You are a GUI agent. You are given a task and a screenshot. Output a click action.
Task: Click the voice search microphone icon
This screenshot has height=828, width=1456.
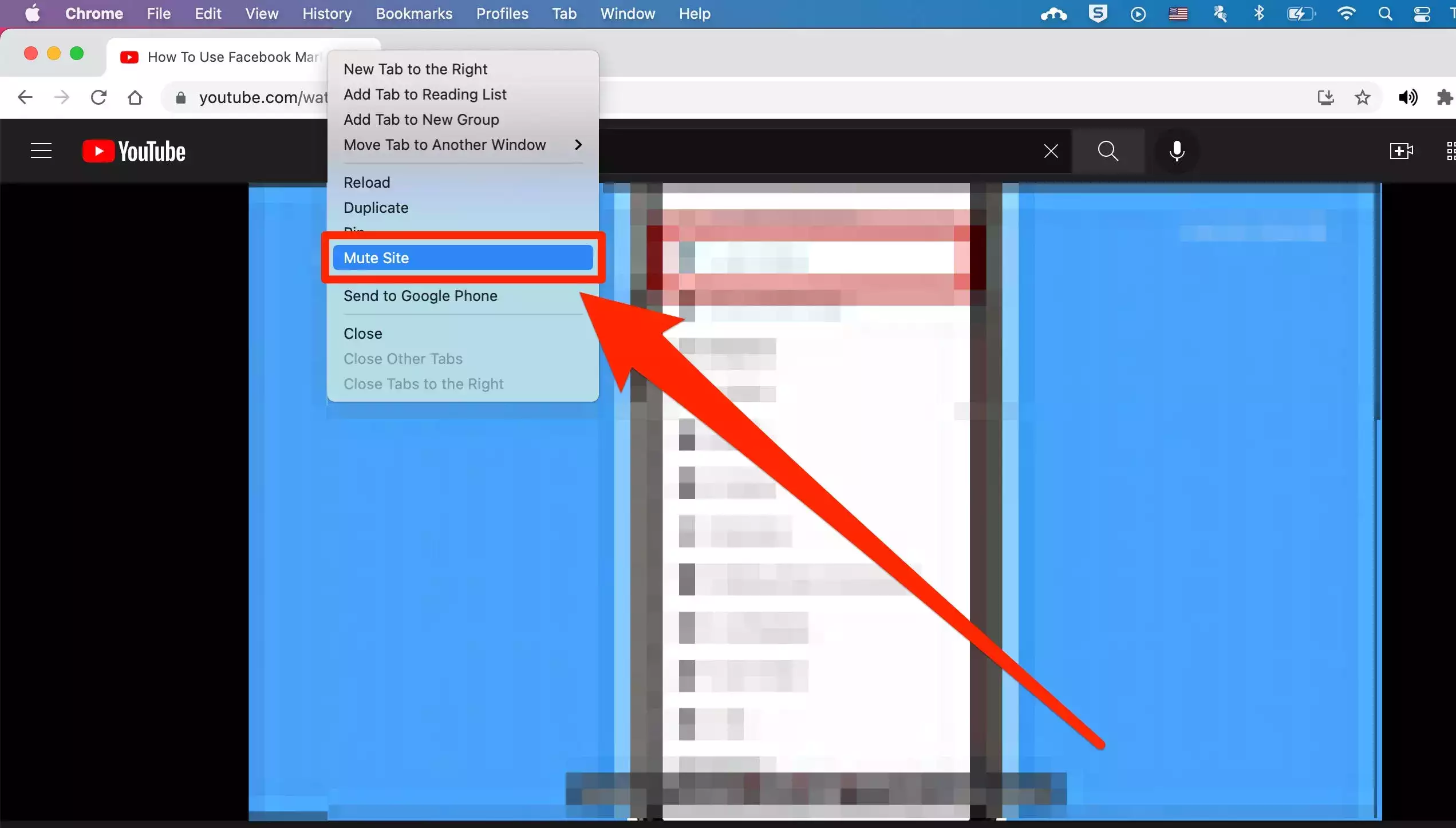(x=1177, y=151)
